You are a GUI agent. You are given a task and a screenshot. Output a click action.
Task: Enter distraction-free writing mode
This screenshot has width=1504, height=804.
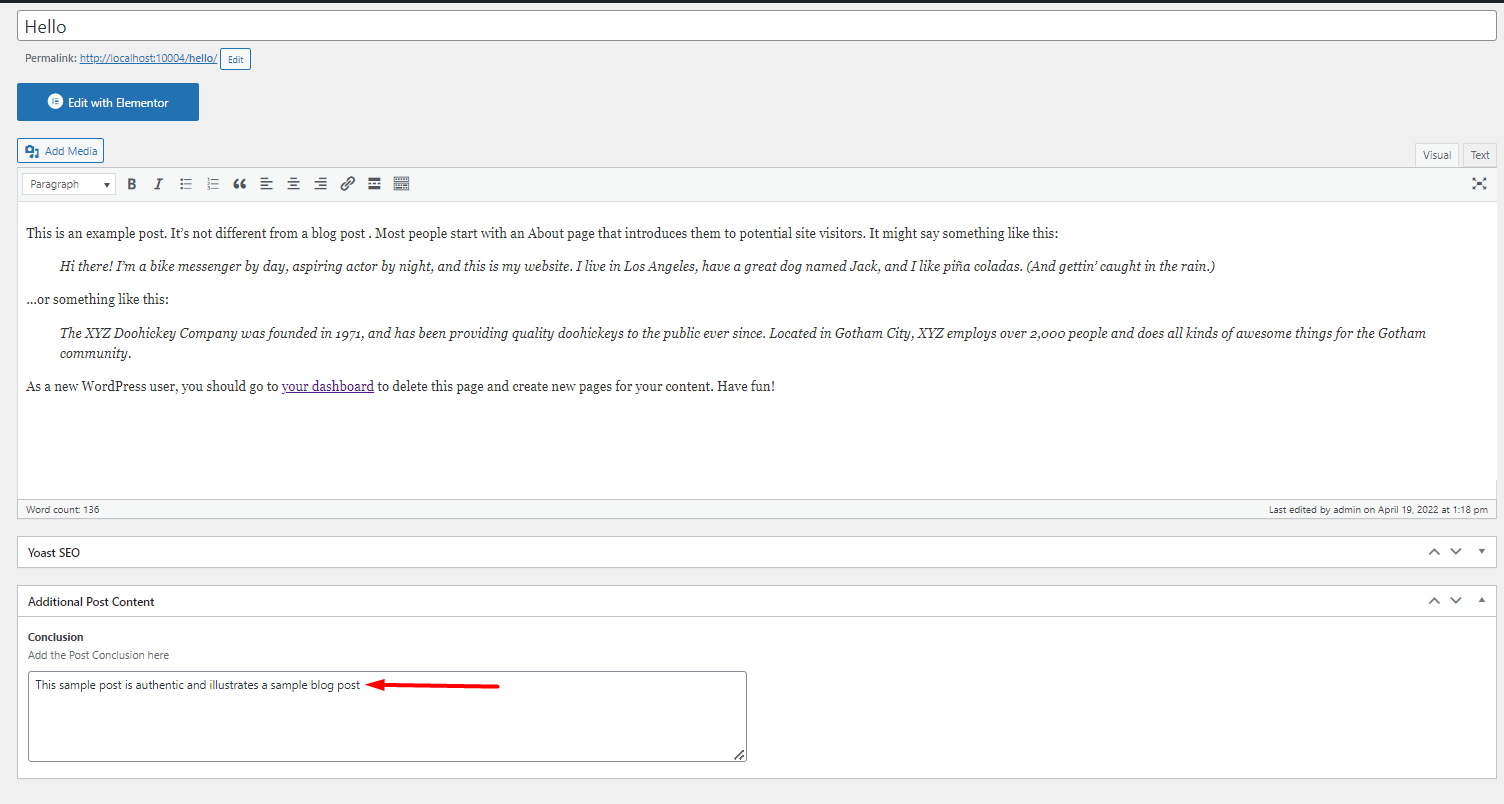click(x=1479, y=183)
